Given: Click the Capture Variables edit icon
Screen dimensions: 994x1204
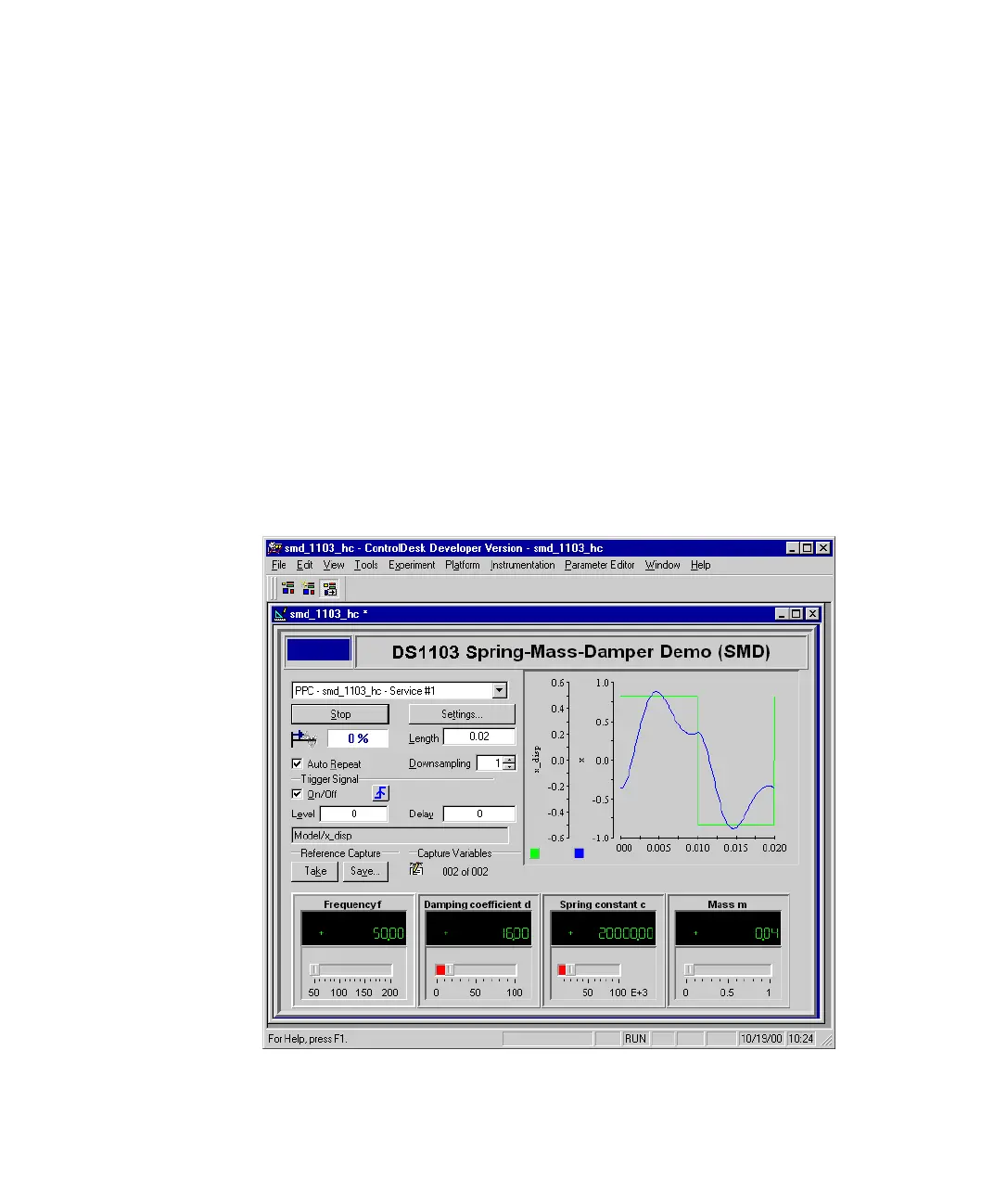Looking at the screenshot, I should pos(416,870).
